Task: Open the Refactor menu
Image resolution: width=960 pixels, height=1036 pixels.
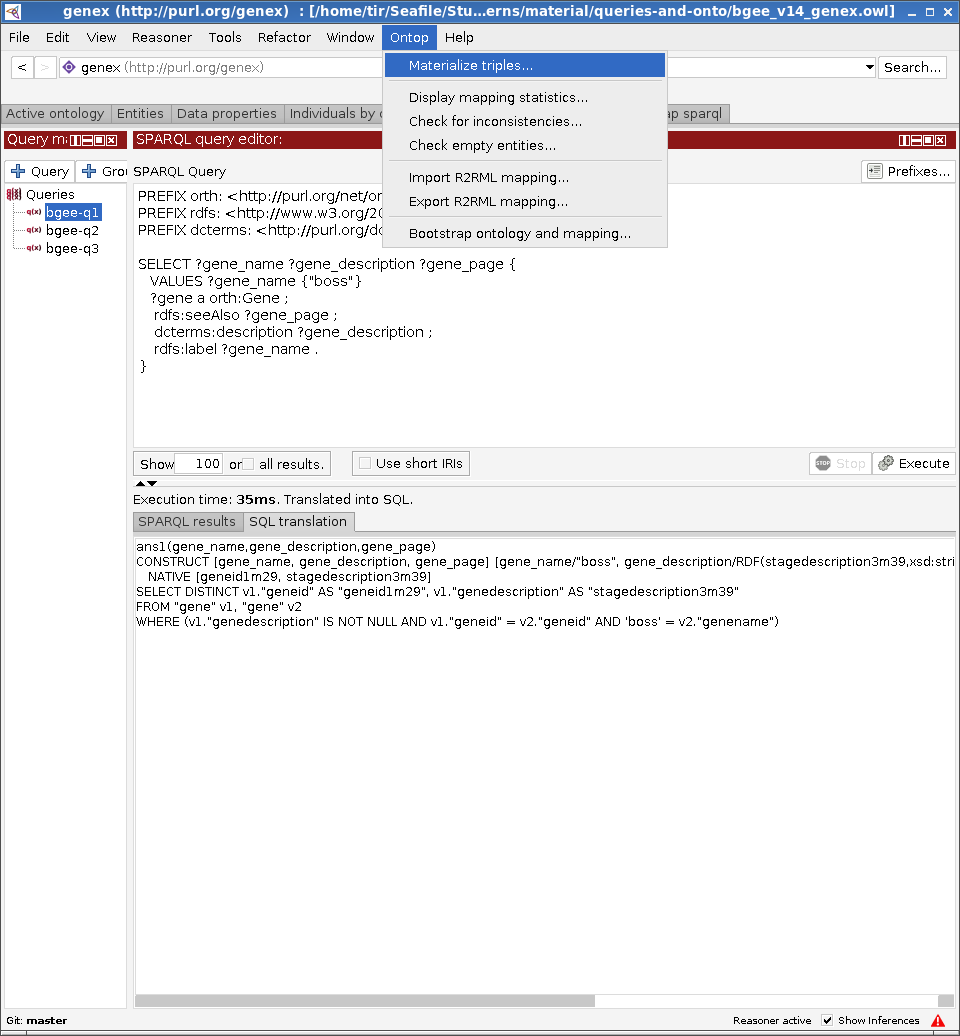Action: coord(284,38)
